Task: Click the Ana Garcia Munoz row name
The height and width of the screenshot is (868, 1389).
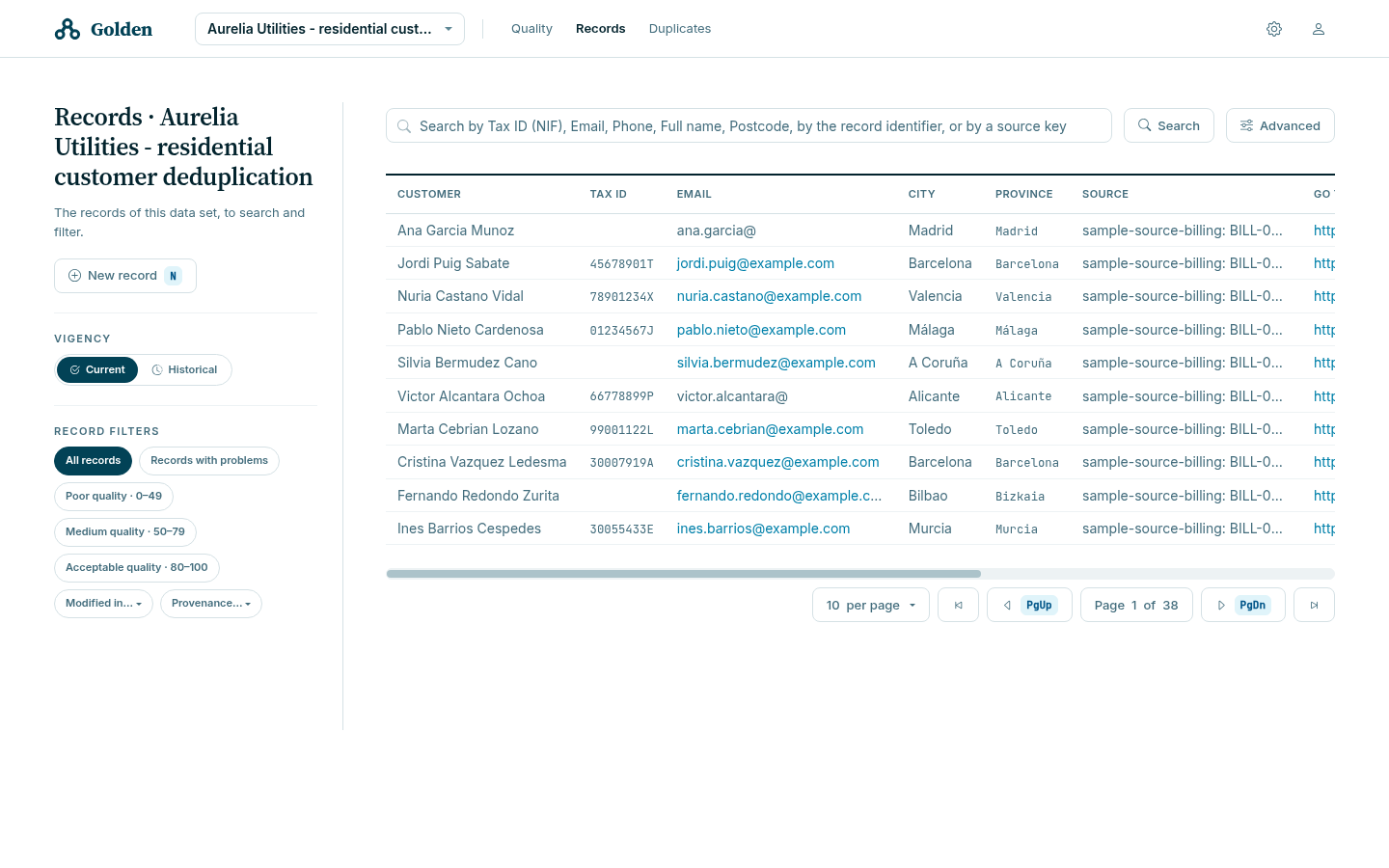Action: click(455, 231)
